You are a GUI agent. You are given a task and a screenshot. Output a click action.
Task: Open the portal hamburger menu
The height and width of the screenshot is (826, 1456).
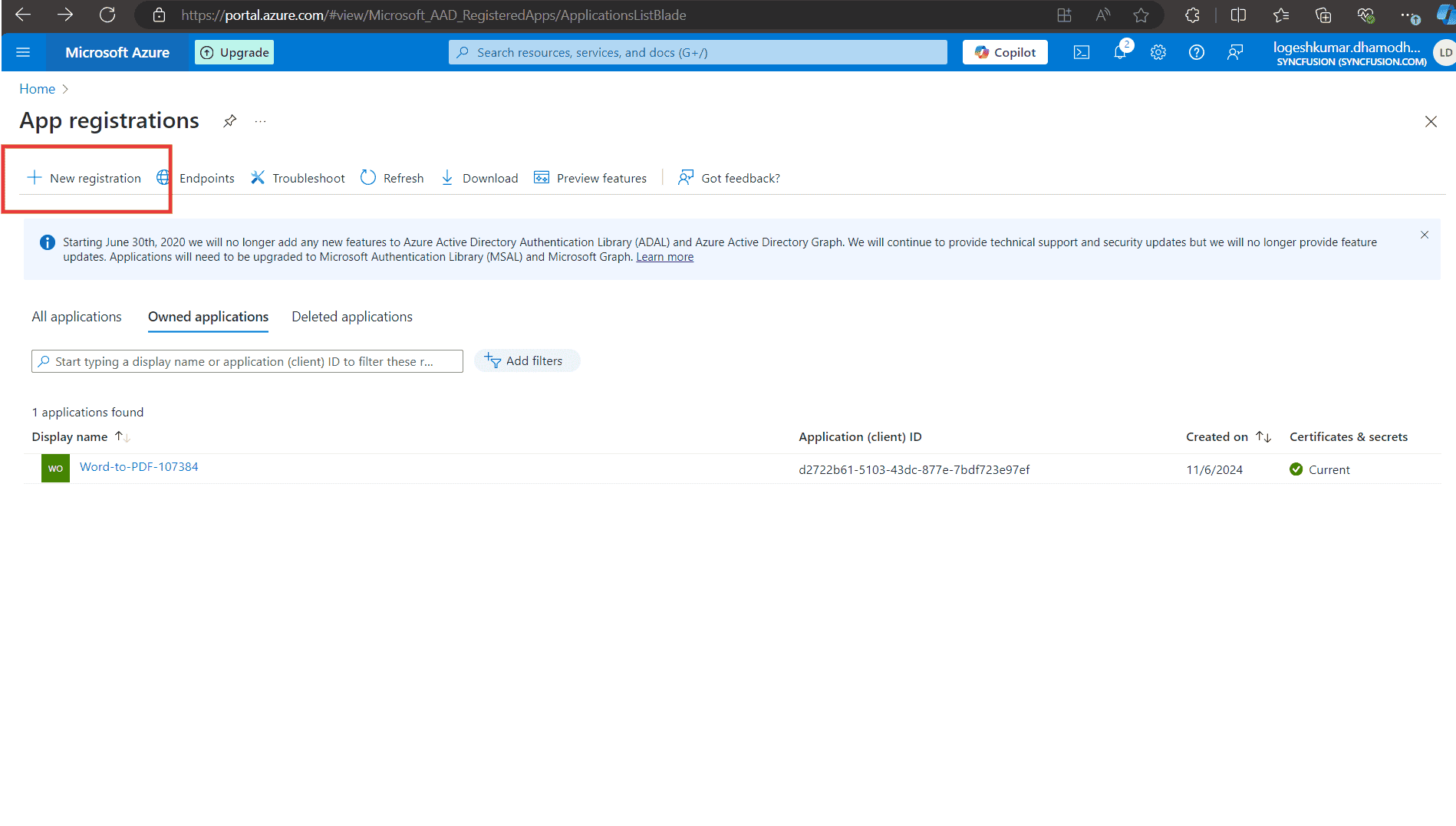[23, 52]
